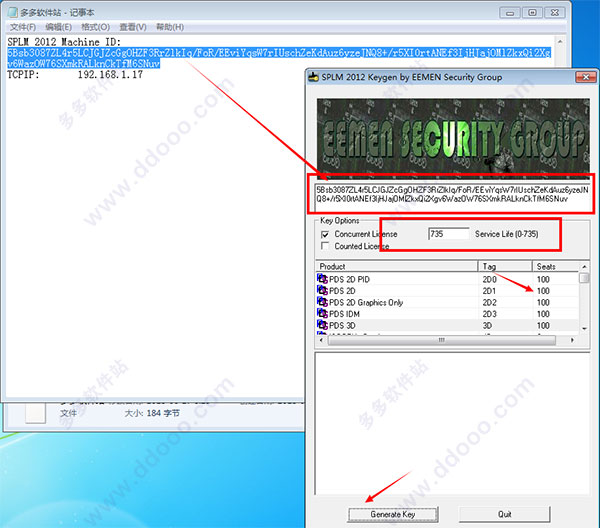Open the 格式(O) menu in Notepad
Viewport: 600px width, 528px height.
[95, 27]
